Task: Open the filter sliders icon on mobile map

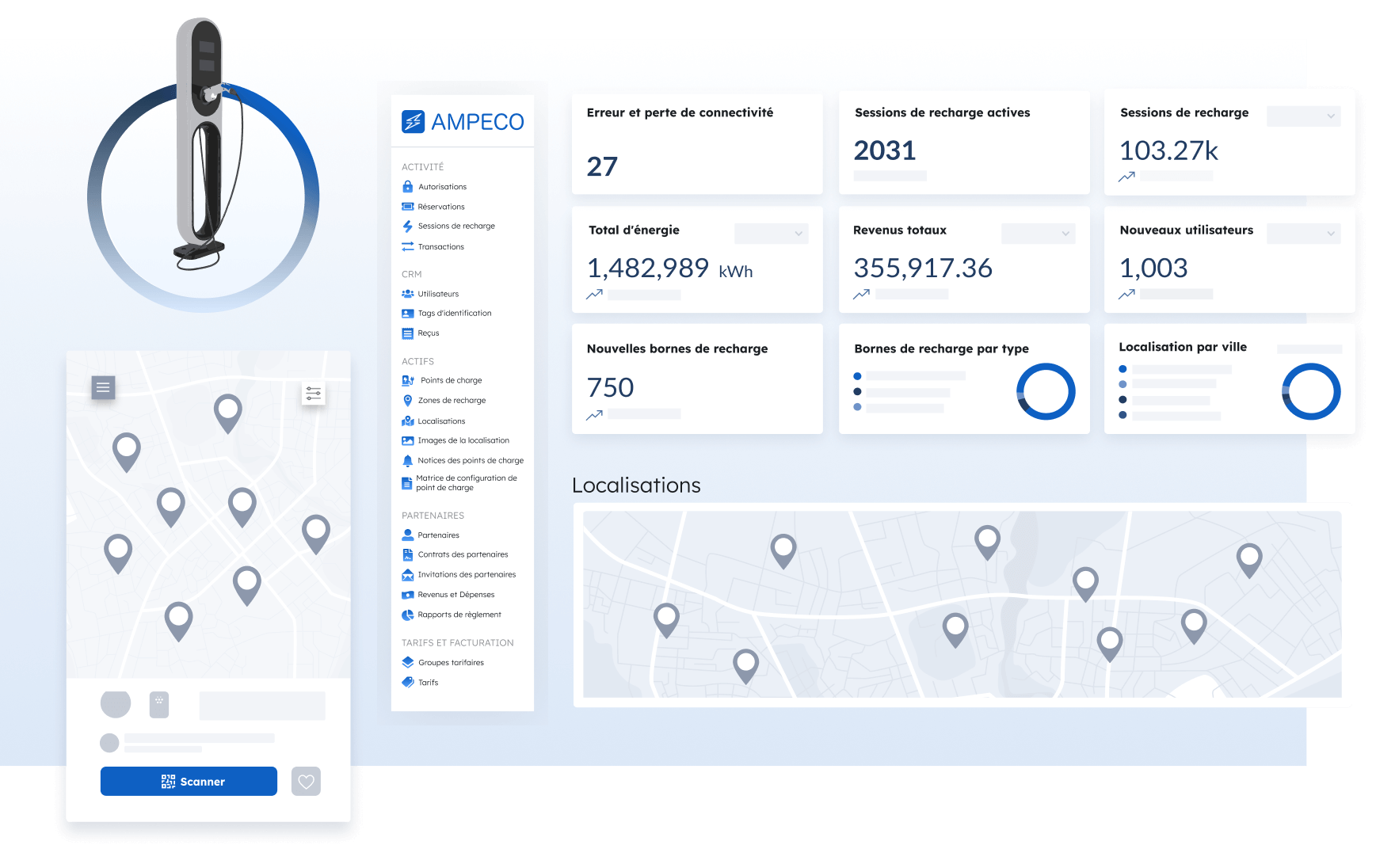Action: click(314, 394)
